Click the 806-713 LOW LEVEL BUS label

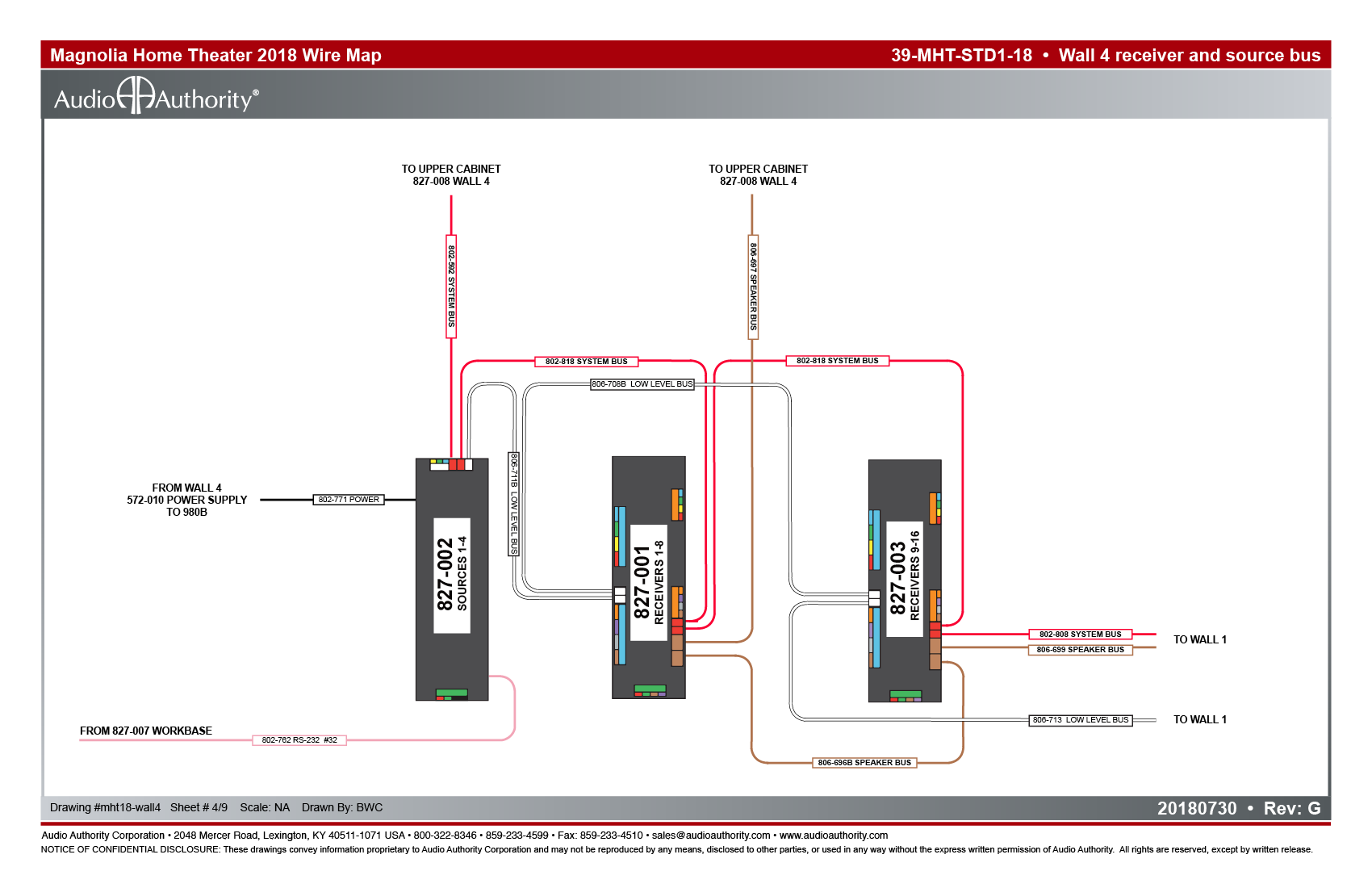[x=1081, y=720]
